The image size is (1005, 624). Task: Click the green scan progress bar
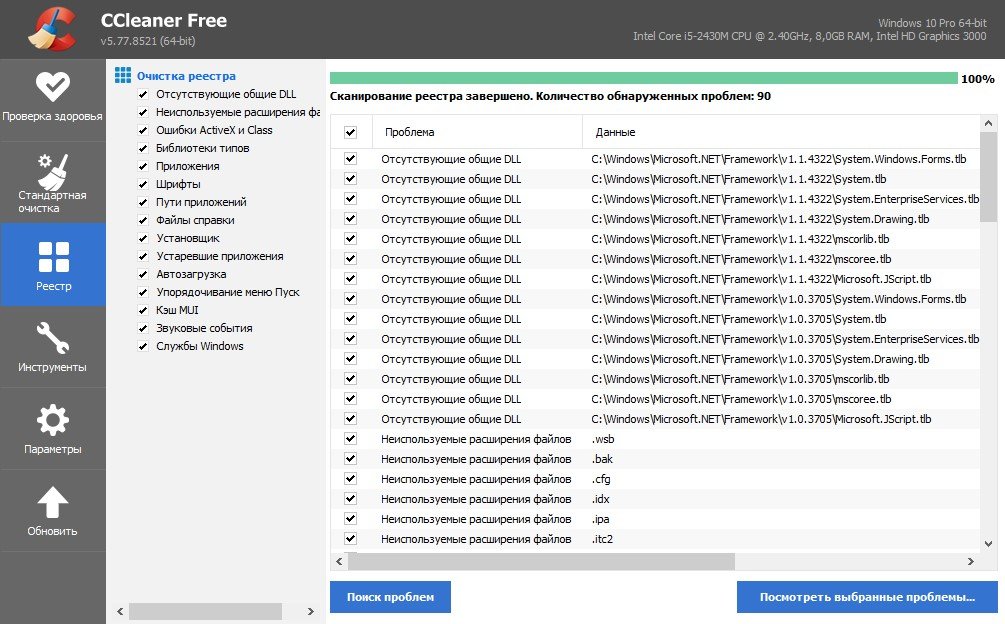click(643, 78)
